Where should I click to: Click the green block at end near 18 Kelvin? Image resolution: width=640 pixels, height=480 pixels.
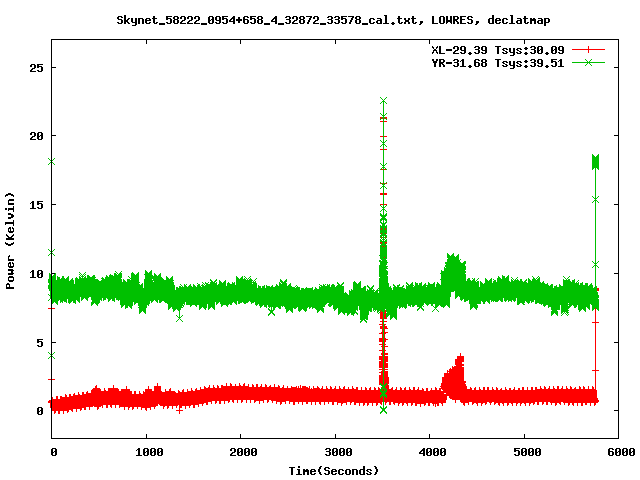pyautogui.click(x=595, y=162)
